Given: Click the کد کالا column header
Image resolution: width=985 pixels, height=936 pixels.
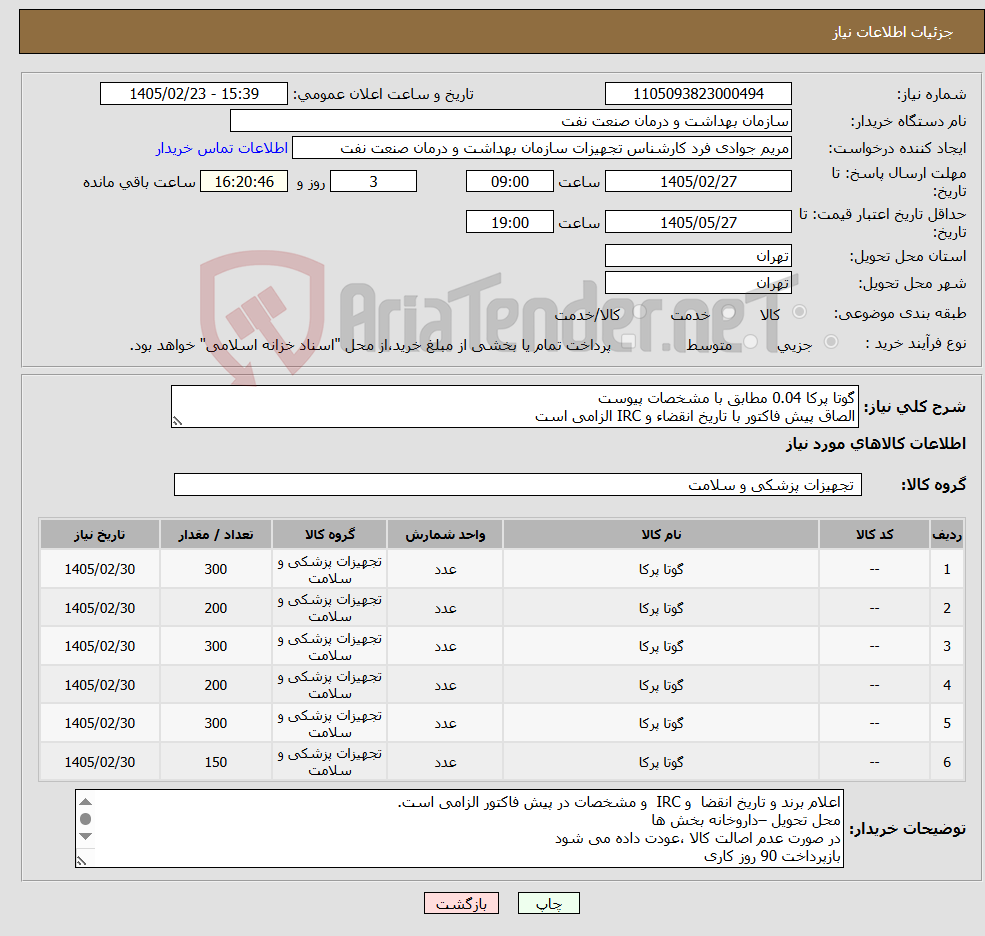Looking at the screenshot, I should pos(874,535).
